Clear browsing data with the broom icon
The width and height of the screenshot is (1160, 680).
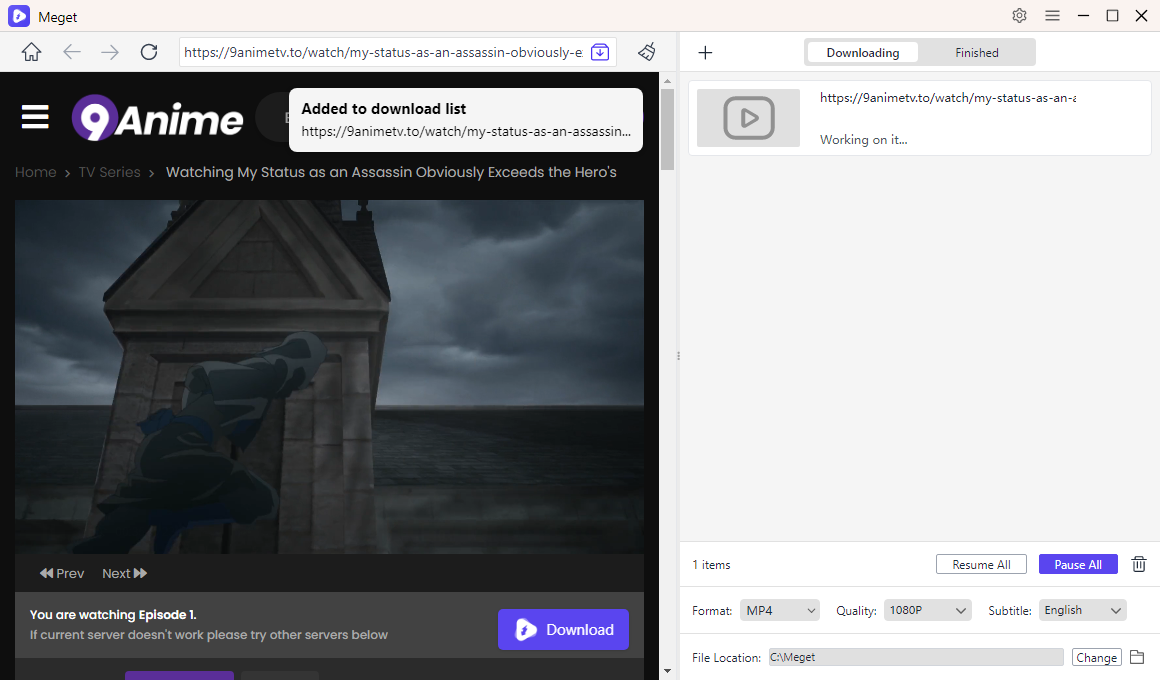[648, 52]
